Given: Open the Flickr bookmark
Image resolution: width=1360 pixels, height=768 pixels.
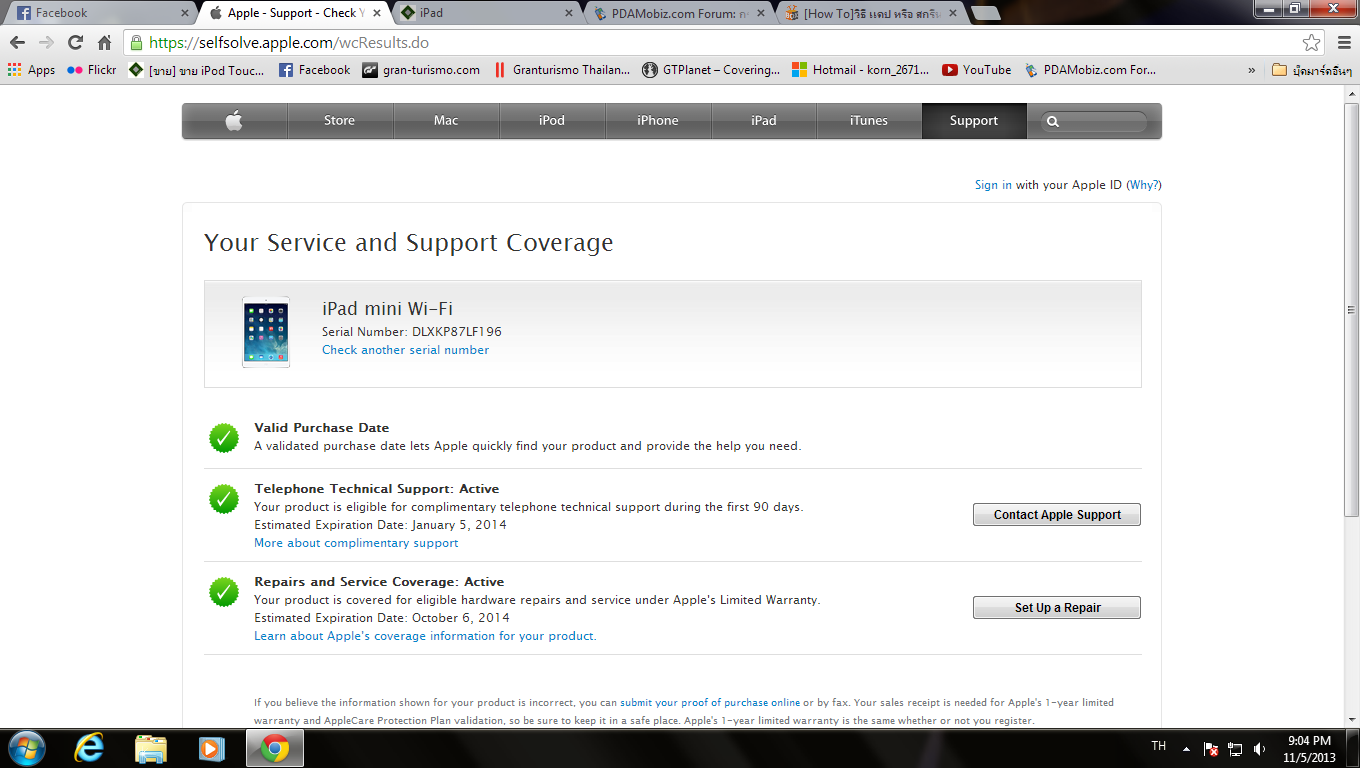Looking at the screenshot, I should (x=91, y=70).
